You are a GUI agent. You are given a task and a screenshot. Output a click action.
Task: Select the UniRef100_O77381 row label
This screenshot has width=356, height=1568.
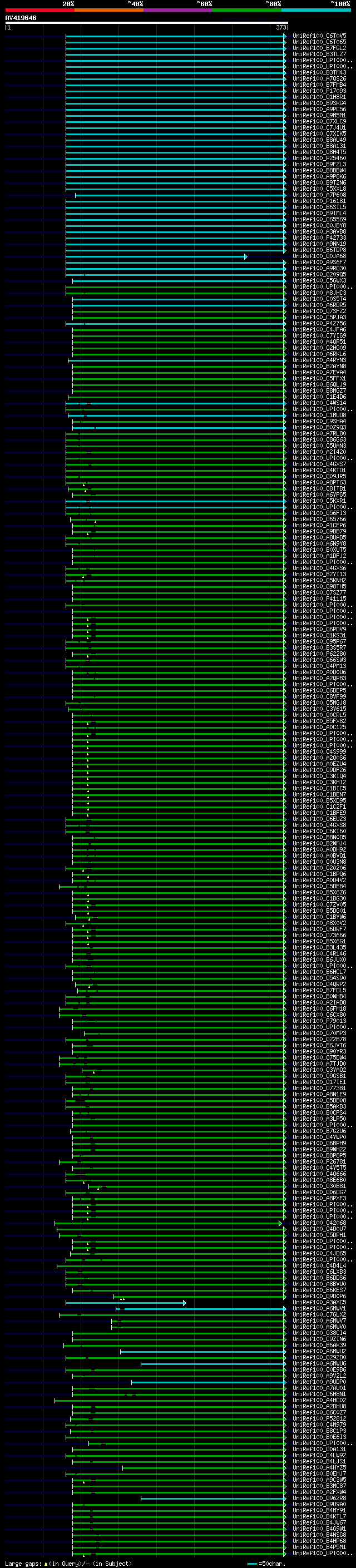[319, 1088]
